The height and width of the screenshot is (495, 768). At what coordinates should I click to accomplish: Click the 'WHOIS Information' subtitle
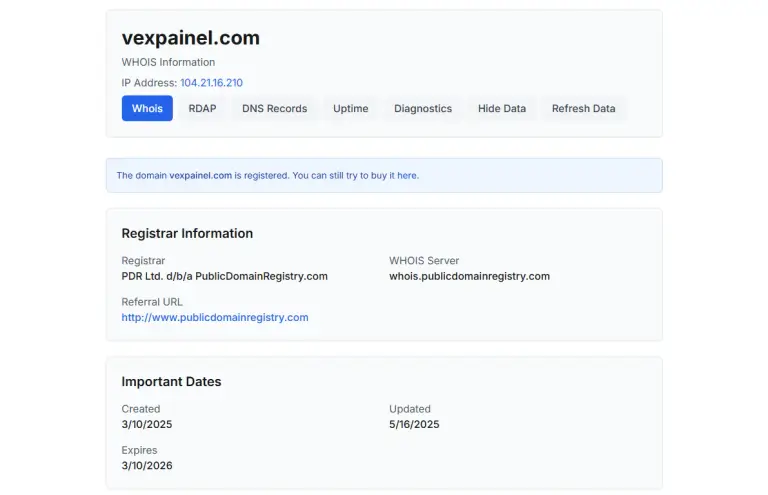pyautogui.click(x=168, y=62)
